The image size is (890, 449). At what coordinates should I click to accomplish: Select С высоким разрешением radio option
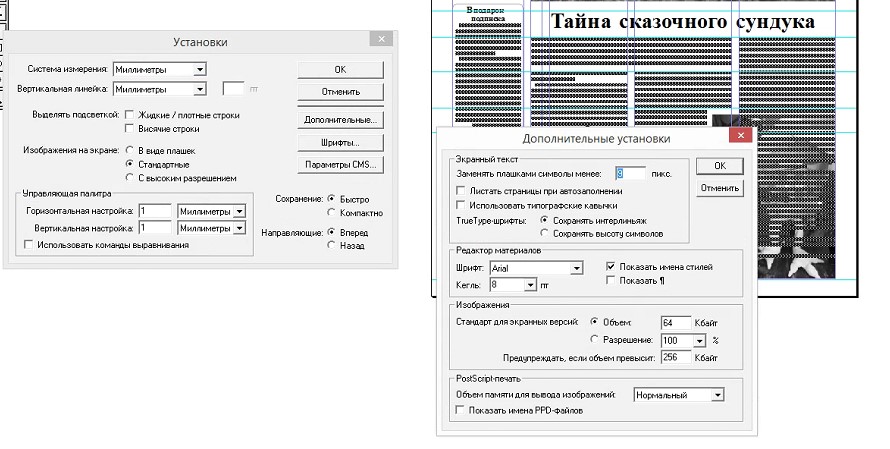[129, 178]
